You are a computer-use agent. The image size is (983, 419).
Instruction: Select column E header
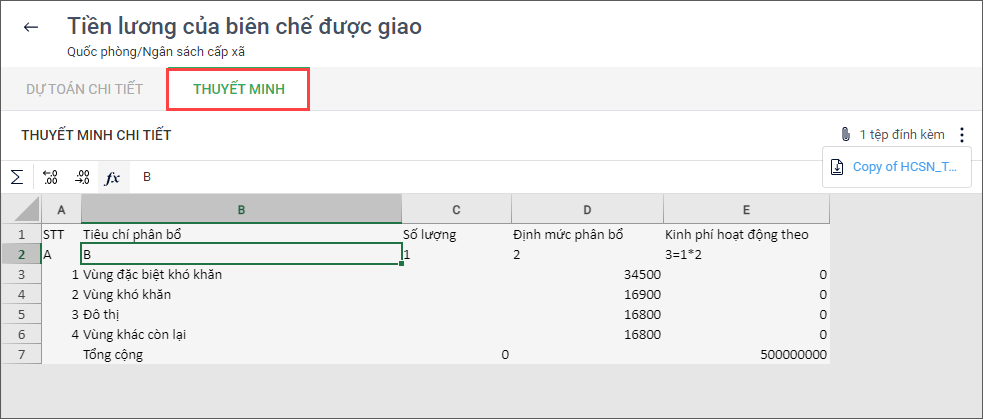click(x=746, y=209)
